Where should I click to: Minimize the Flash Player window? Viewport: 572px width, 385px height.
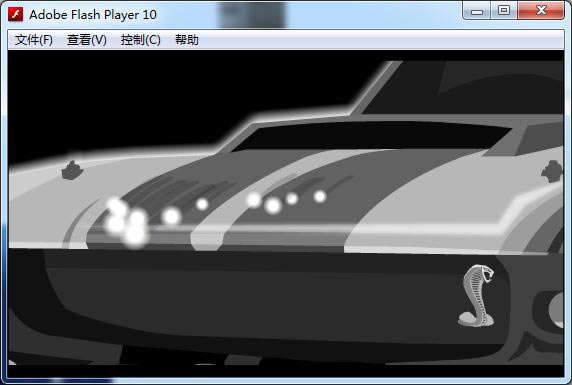[x=477, y=11]
